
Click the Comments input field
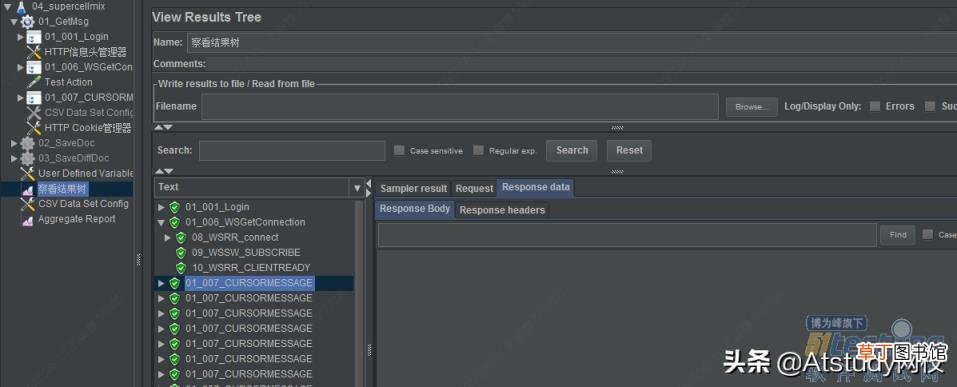582,63
